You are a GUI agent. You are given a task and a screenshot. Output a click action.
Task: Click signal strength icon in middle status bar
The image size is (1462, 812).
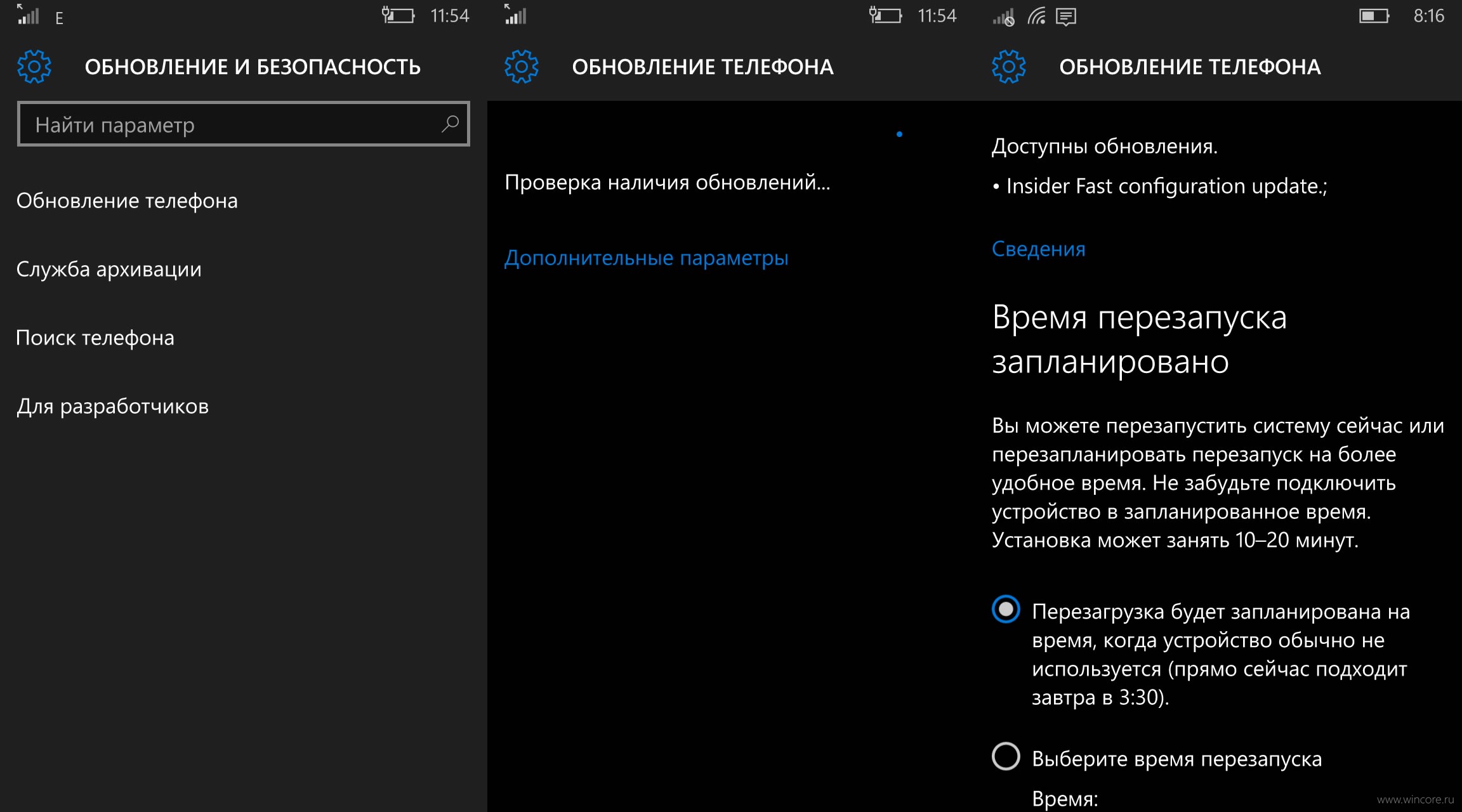point(515,15)
